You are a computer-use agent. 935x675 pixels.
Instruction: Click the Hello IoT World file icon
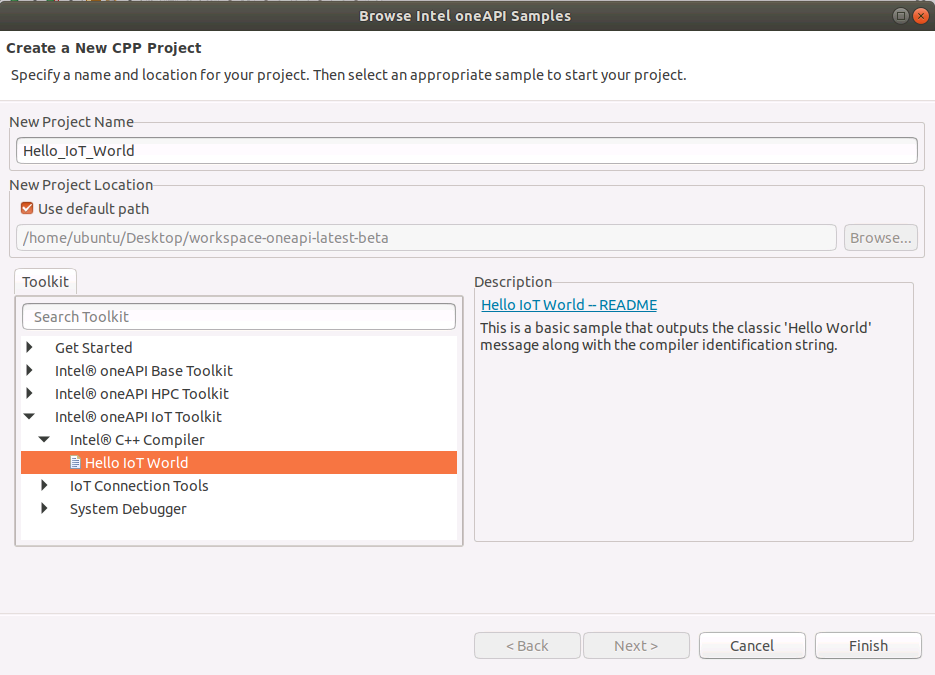point(75,463)
